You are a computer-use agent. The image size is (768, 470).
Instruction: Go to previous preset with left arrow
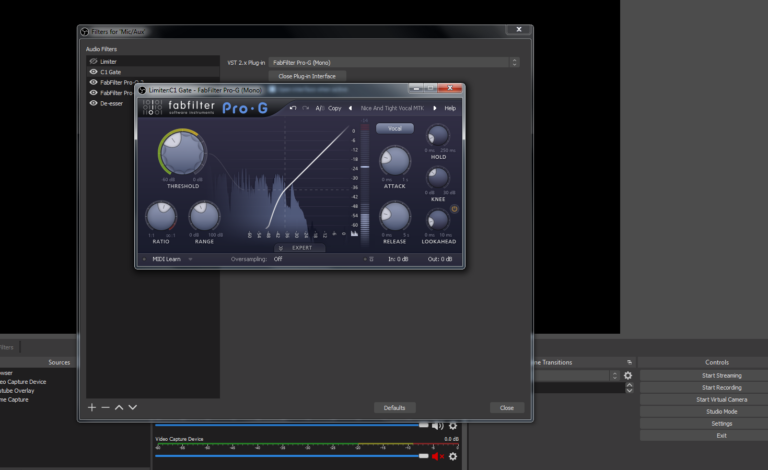(350, 108)
